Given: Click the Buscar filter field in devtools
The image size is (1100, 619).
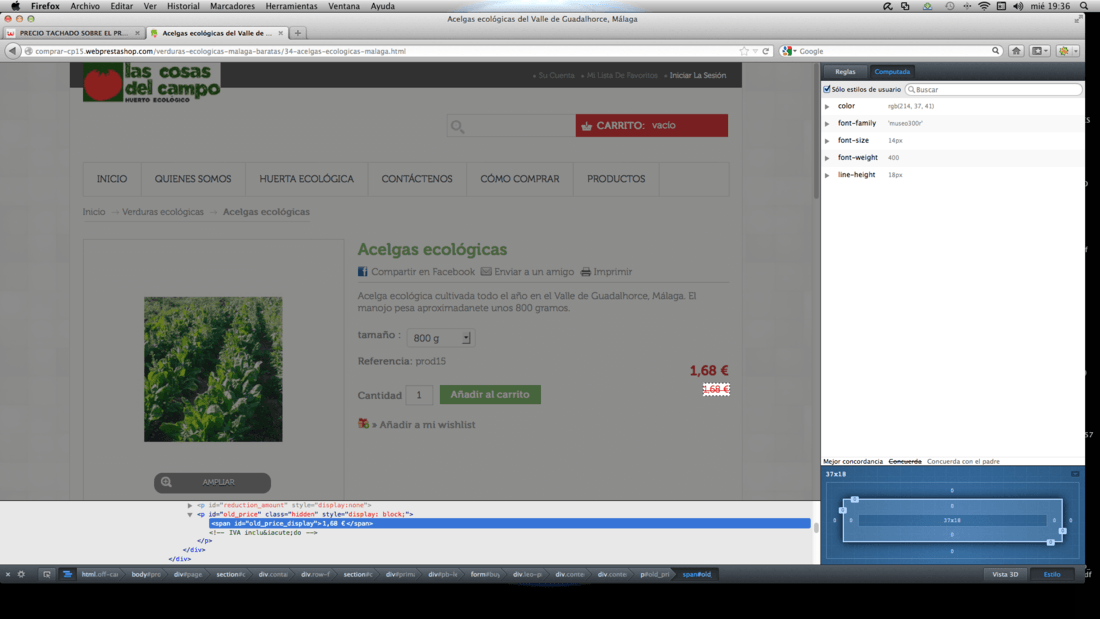Looking at the screenshot, I should click(993, 89).
